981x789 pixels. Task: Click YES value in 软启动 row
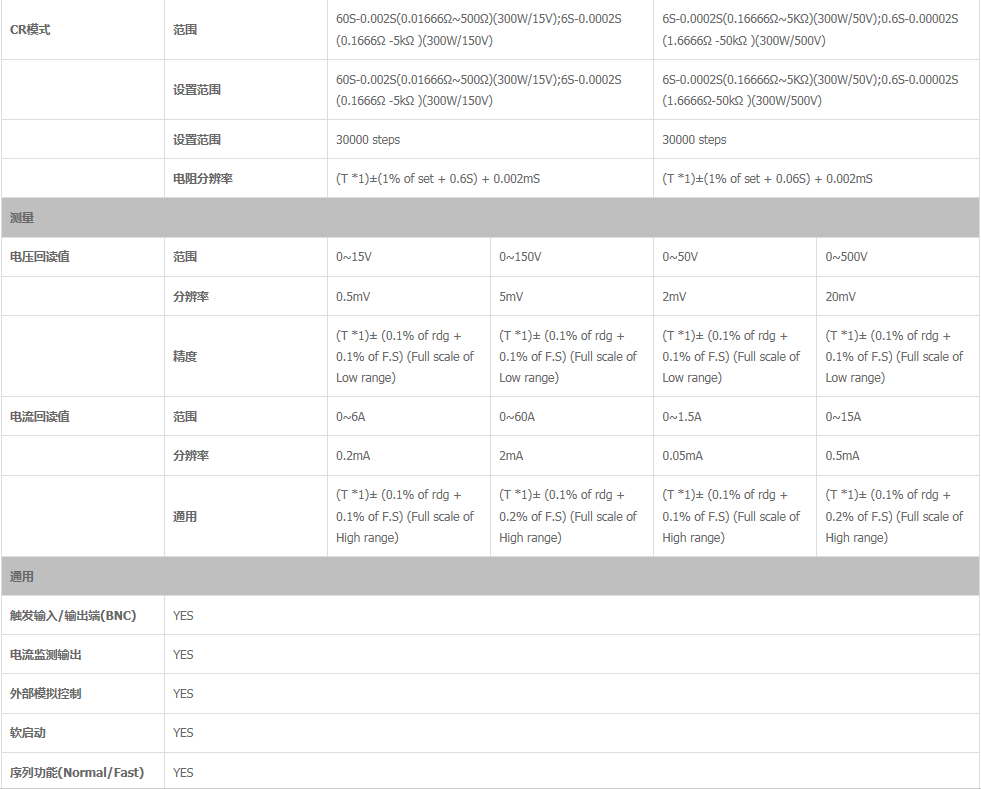coord(183,733)
